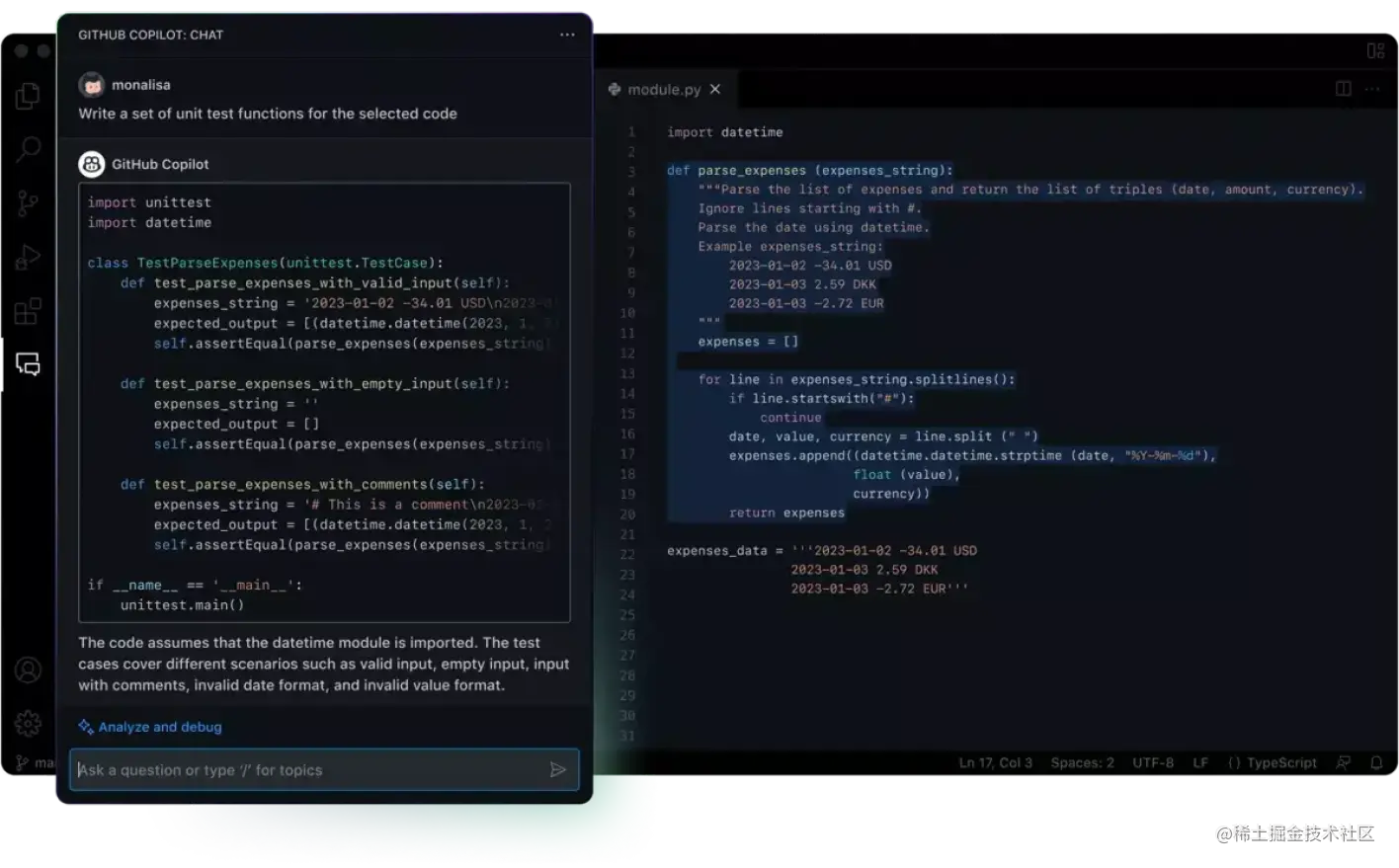Click 'def test_parse_expenses_with_empty_input' in chat code
The width and height of the screenshot is (1399, 868).
(315, 383)
